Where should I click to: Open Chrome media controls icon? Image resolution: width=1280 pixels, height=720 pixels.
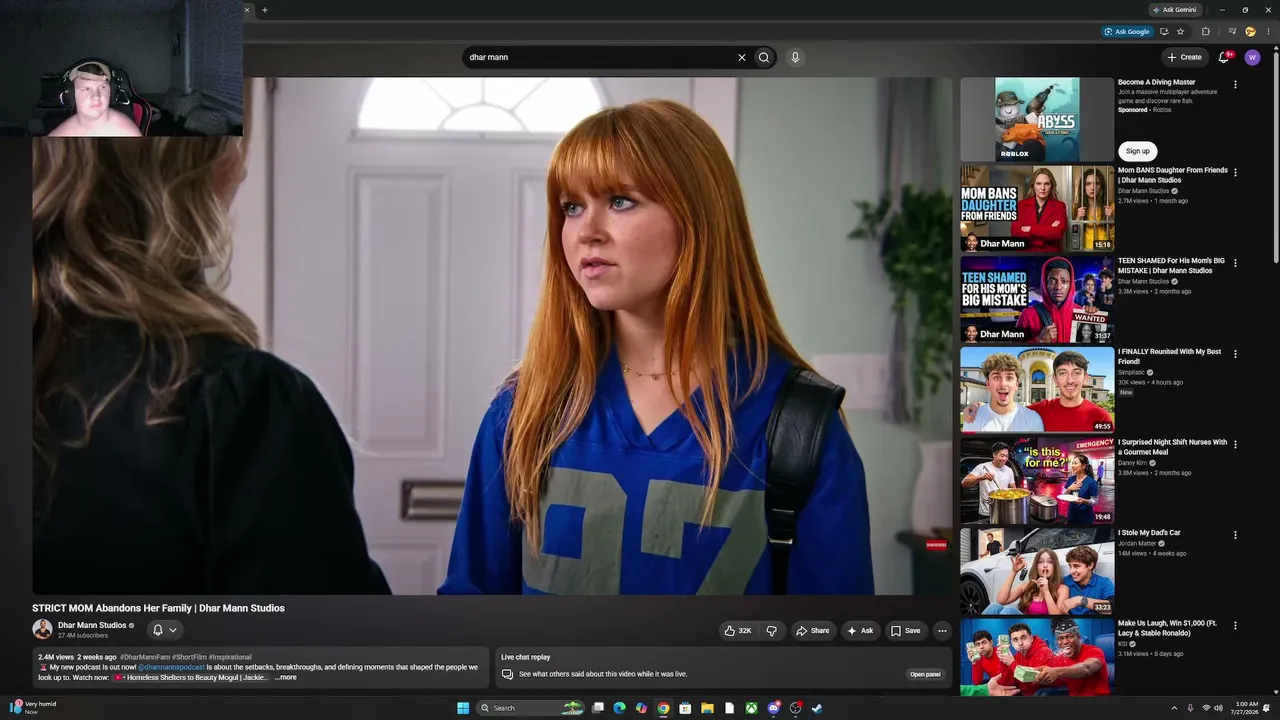[x=1232, y=31]
